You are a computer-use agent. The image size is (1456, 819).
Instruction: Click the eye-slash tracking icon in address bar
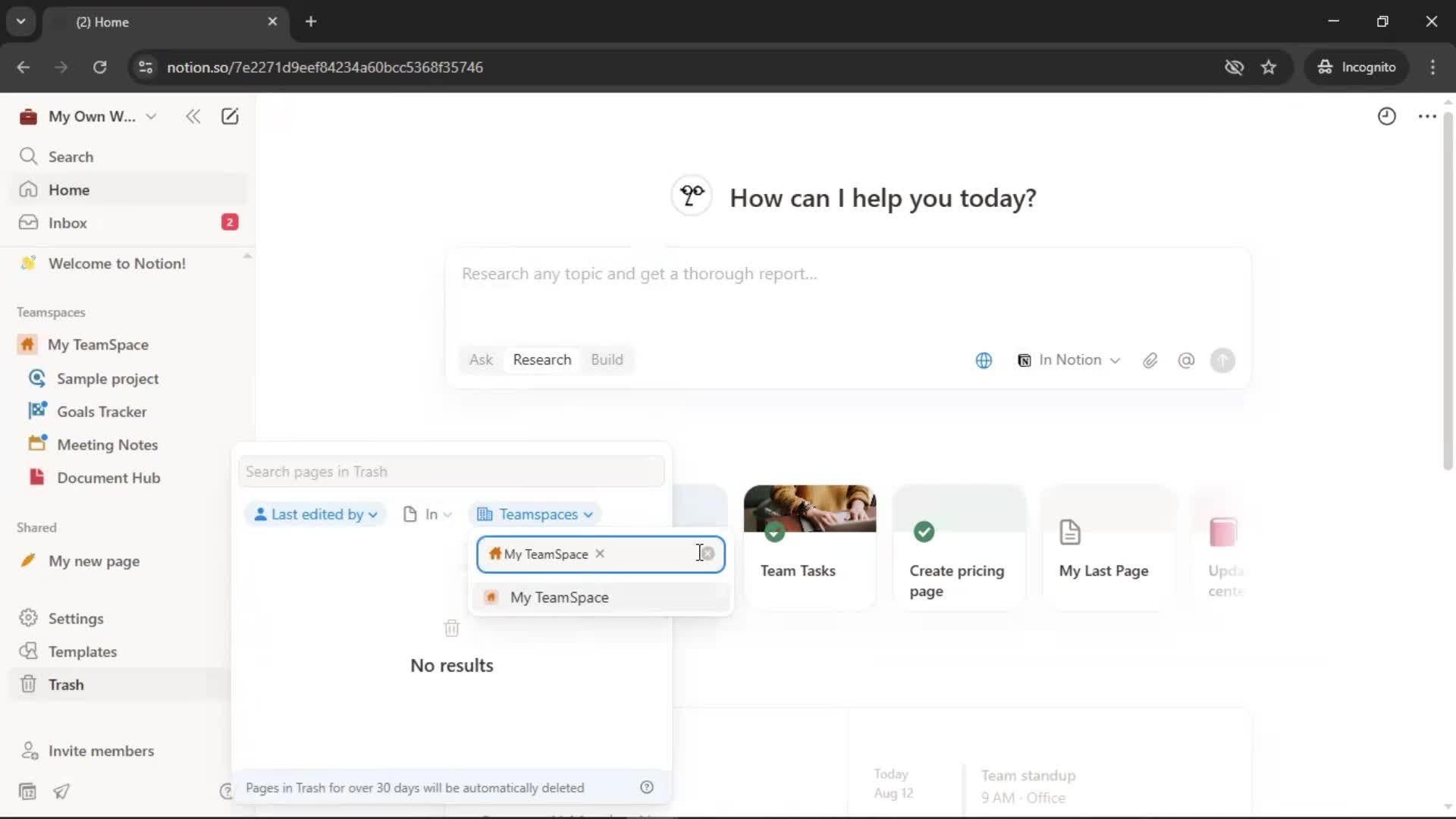pos(1234,67)
